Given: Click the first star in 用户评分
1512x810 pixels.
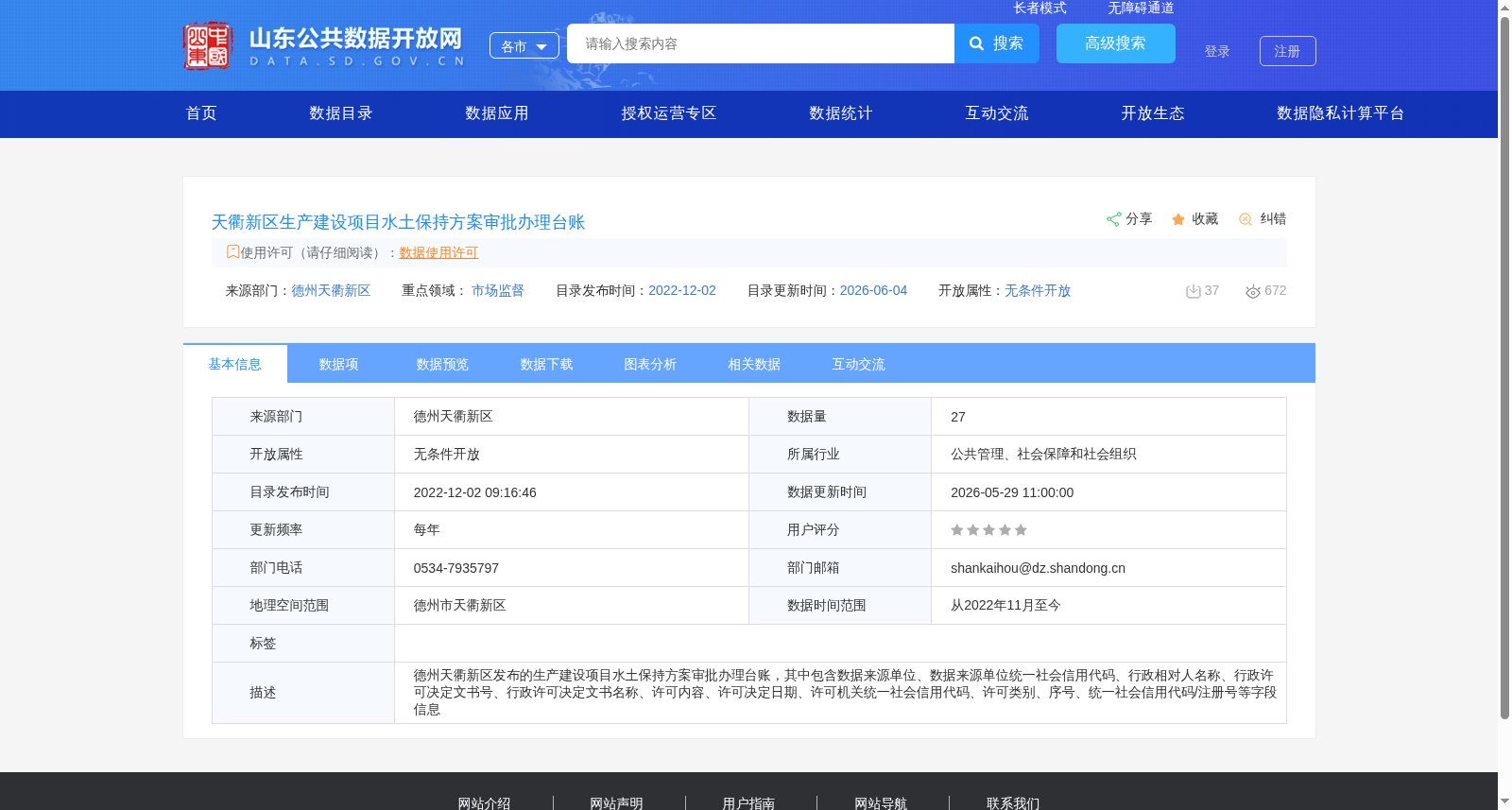Looking at the screenshot, I should (957, 530).
